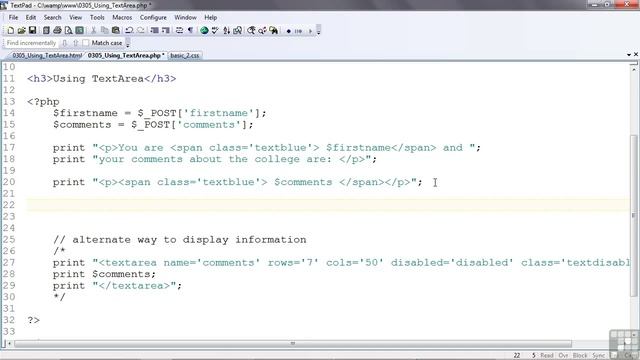Toggle Sync indicator in status bar
Viewport: 640px width, 360px height.
(x=598, y=356)
